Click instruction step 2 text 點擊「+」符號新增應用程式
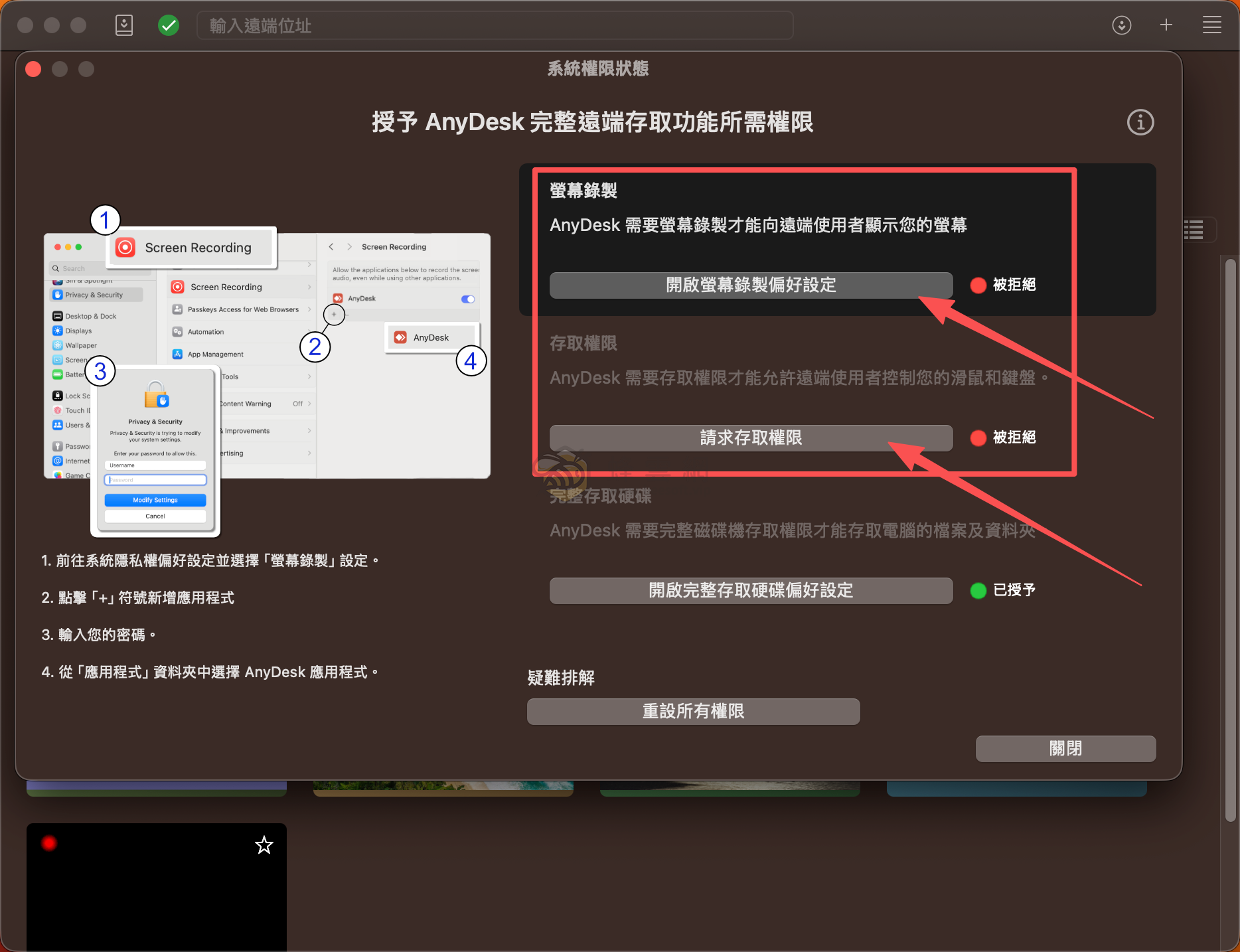1240x952 pixels. click(138, 597)
